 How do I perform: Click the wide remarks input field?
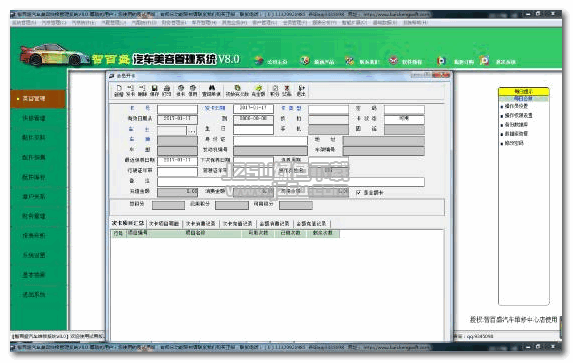[x=291, y=182]
